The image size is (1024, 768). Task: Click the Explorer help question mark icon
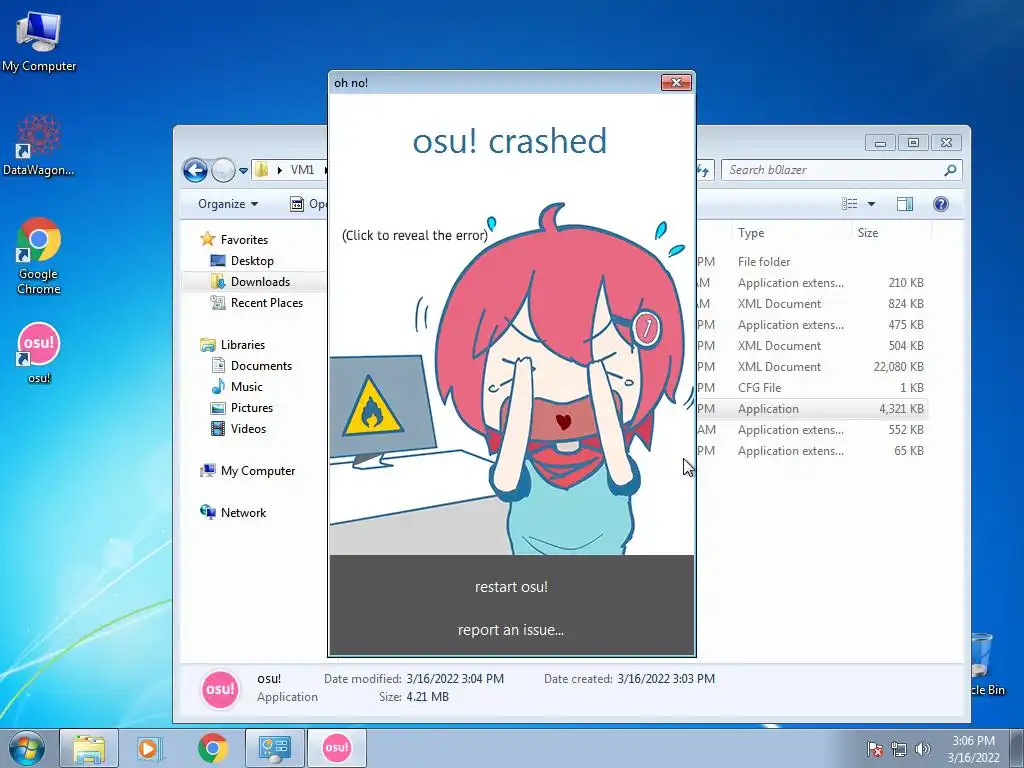[x=940, y=204]
